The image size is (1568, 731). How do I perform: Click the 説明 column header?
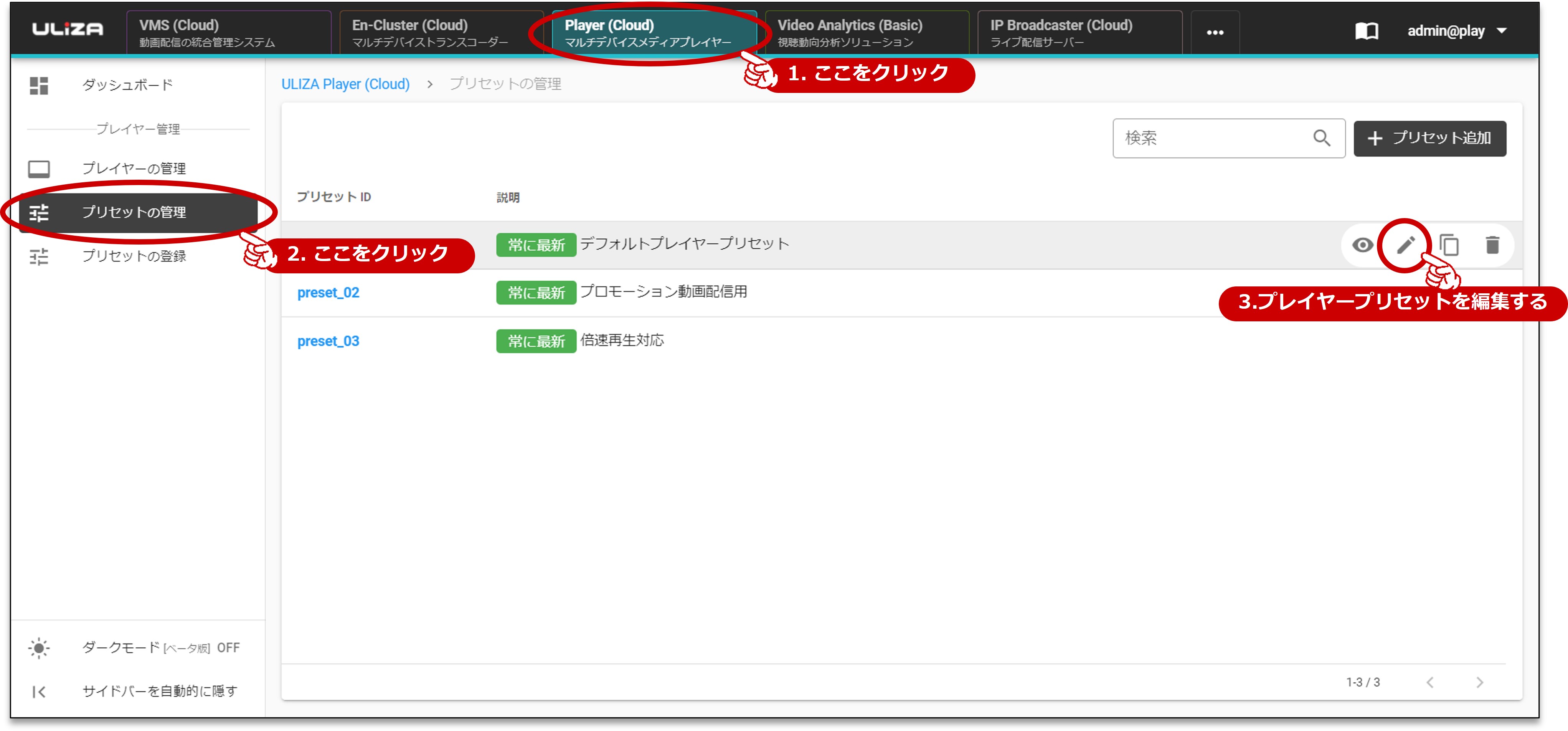pyautogui.click(x=508, y=197)
